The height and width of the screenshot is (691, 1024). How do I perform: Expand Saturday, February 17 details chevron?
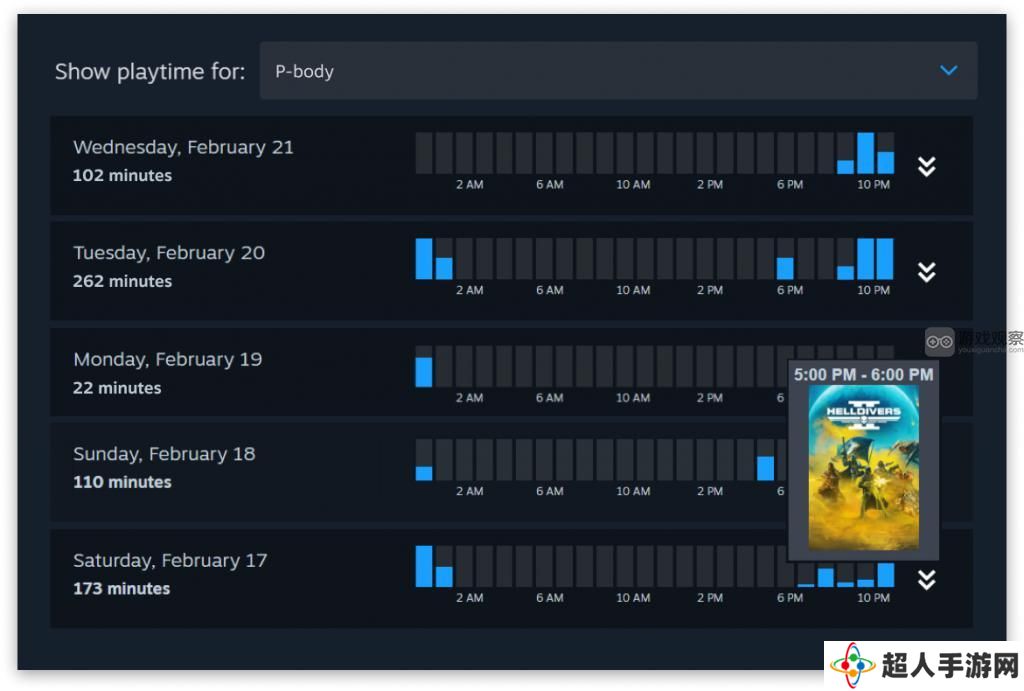coord(926,579)
